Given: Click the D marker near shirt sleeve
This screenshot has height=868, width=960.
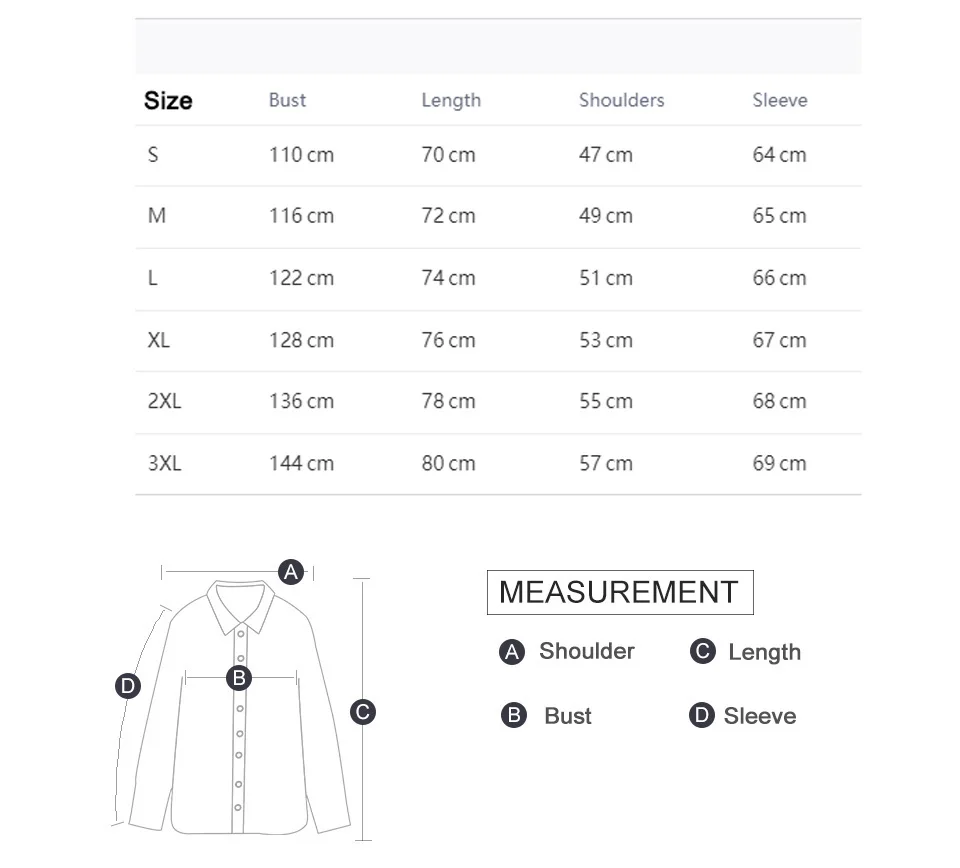Looking at the screenshot, I should coord(128,686).
